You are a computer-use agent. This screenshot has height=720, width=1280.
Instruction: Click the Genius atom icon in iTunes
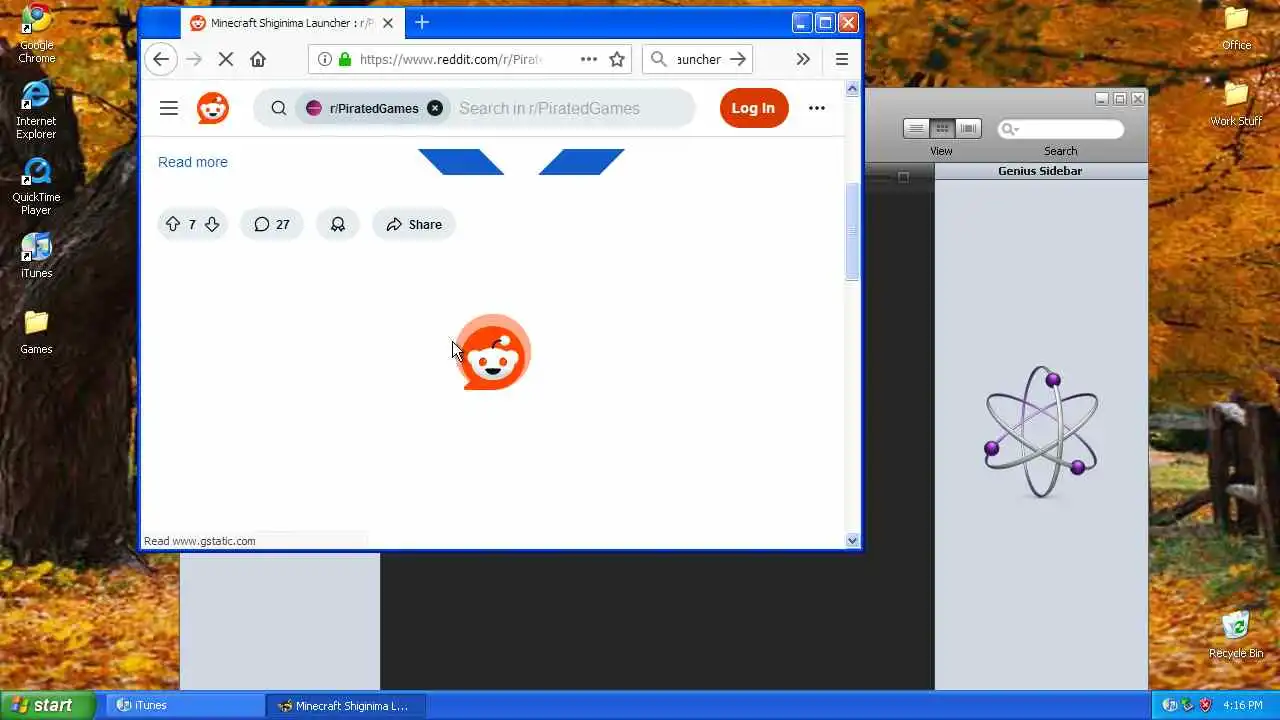pos(1041,431)
